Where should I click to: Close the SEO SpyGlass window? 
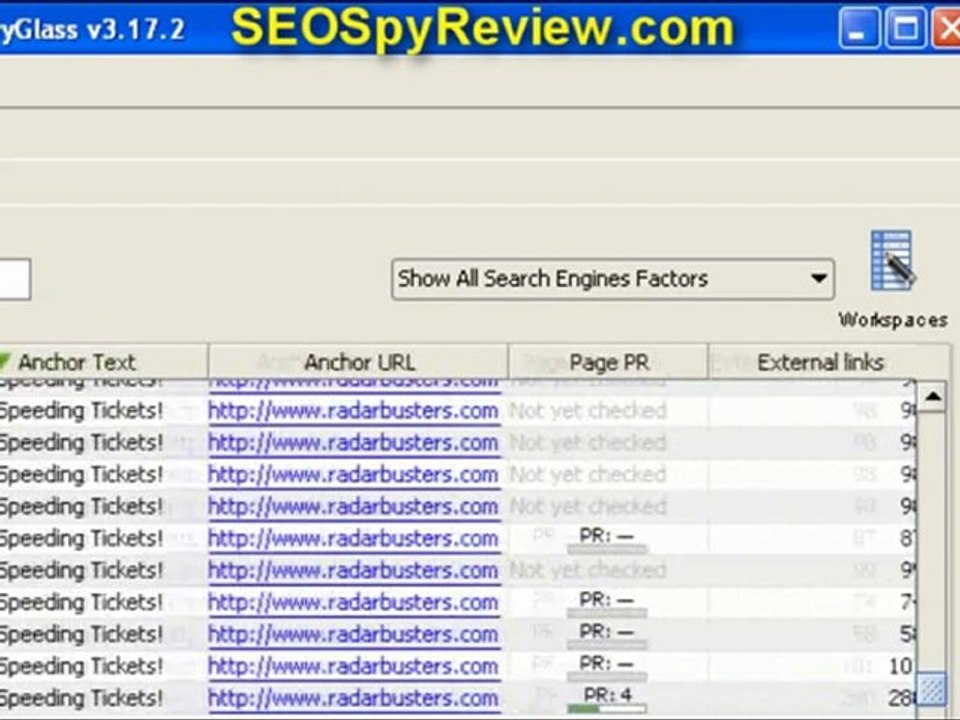point(947,28)
